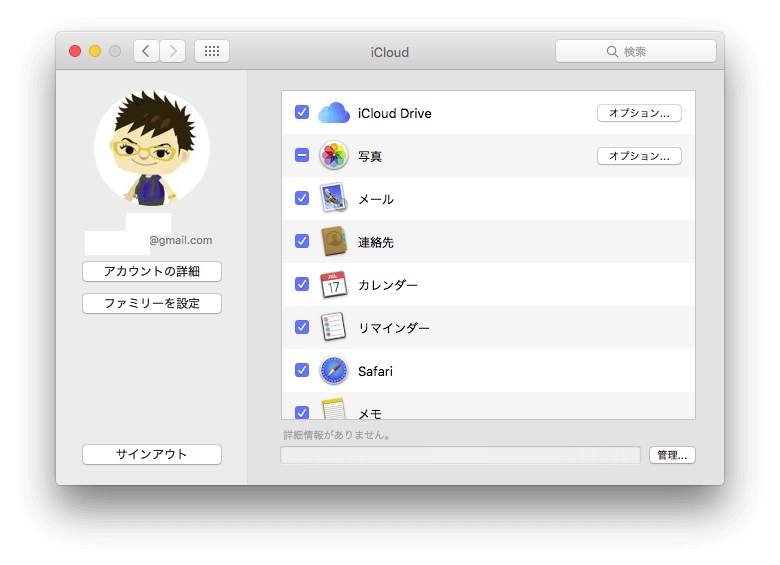Click the iCloud Drive cloud icon
This screenshot has height=565, width=780.
click(x=333, y=113)
